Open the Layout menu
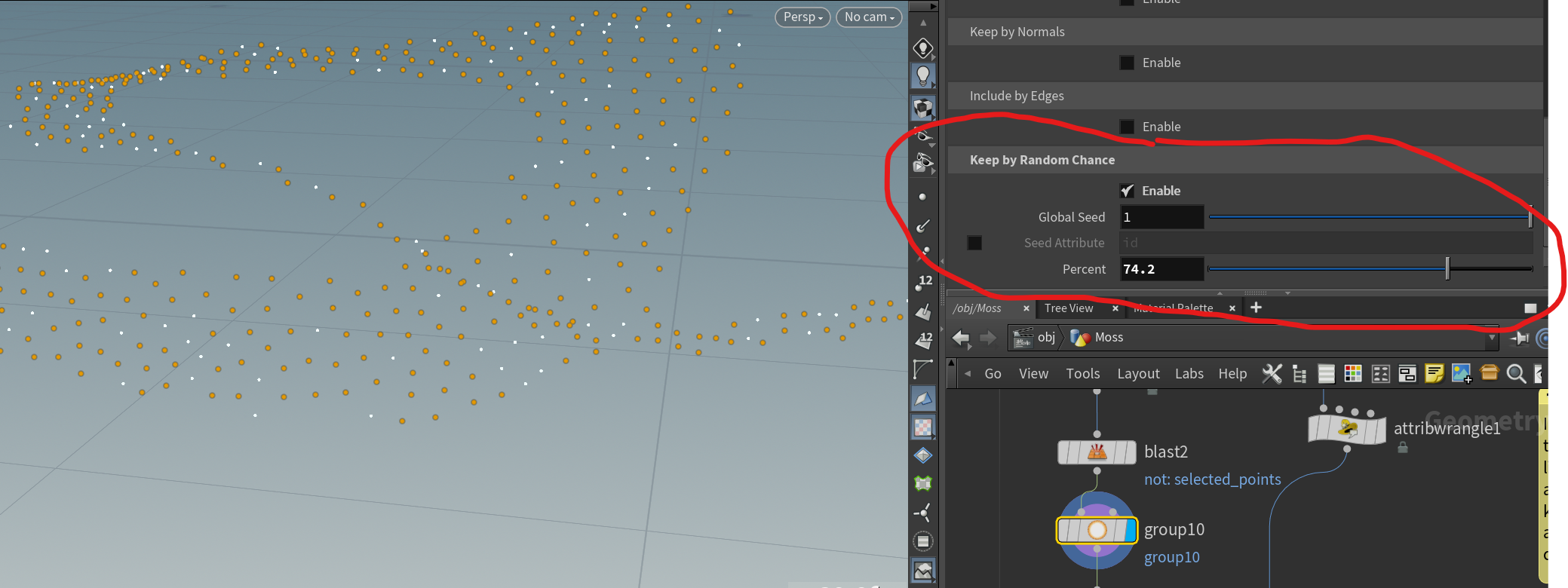This screenshot has height=588, width=1568. click(x=1138, y=374)
